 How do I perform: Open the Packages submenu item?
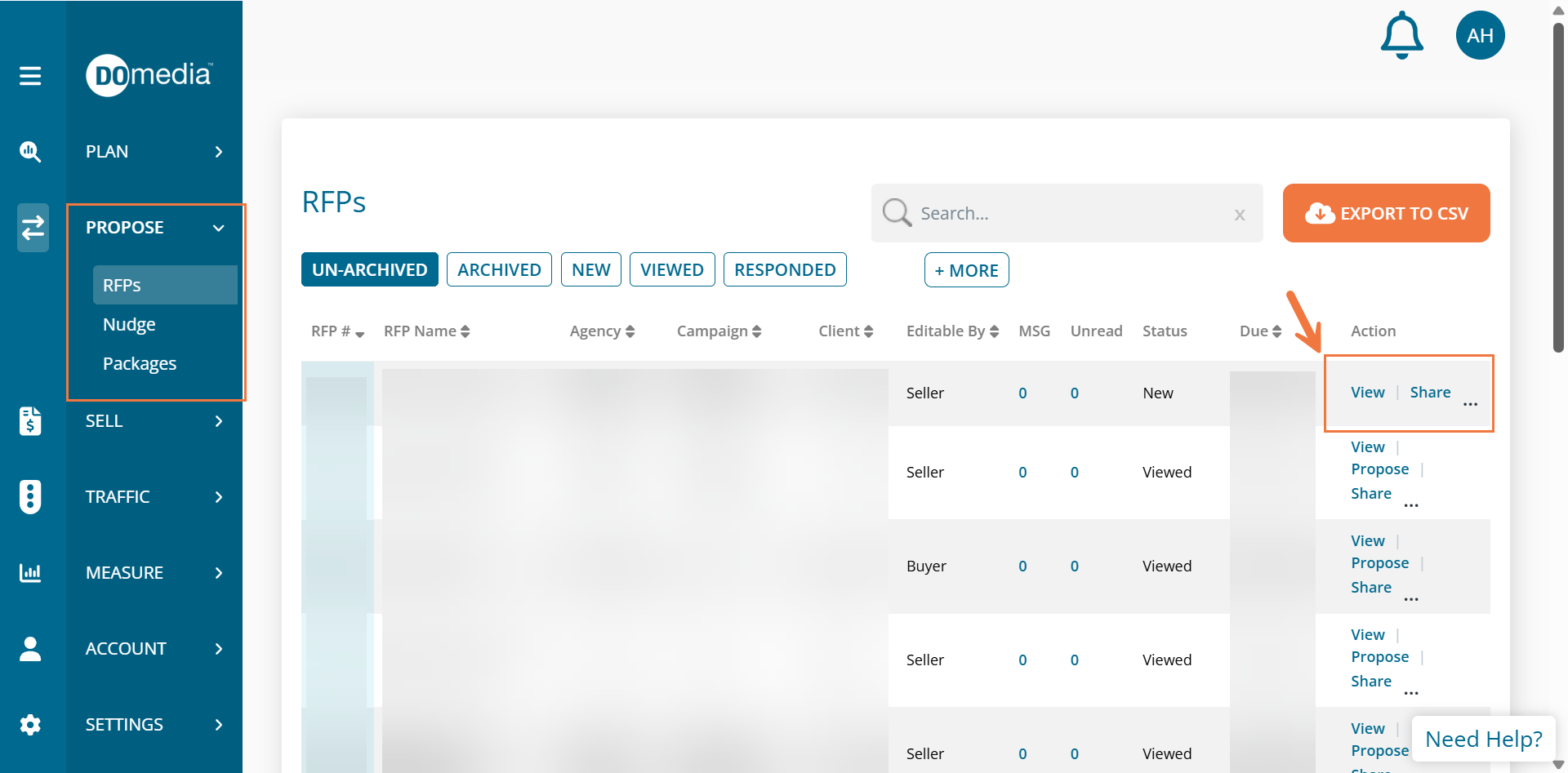pyautogui.click(x=140, y=364)
